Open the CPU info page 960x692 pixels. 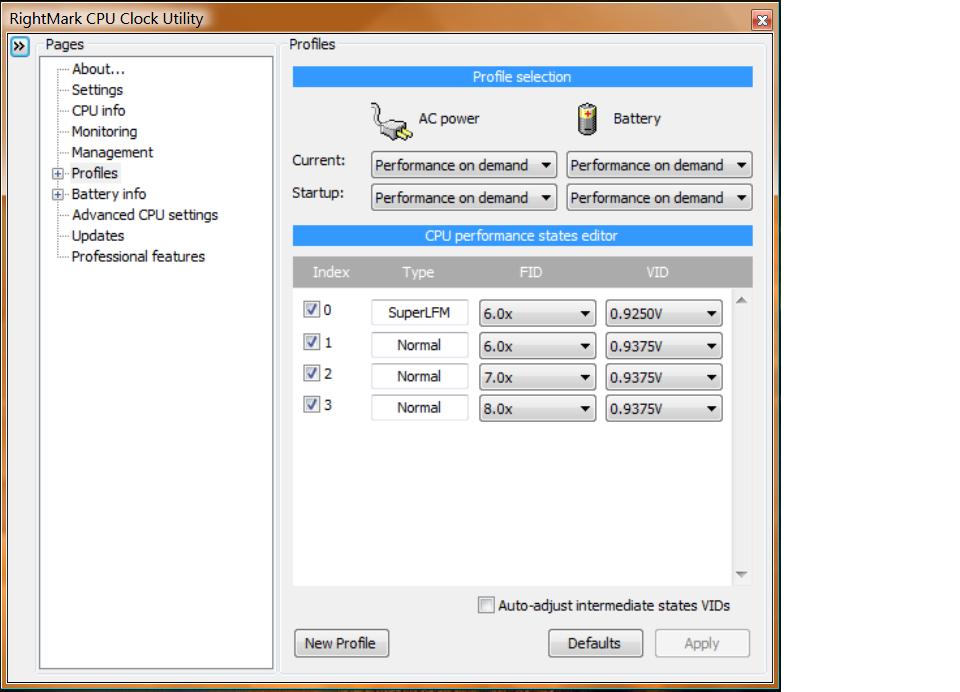point(99,111)
